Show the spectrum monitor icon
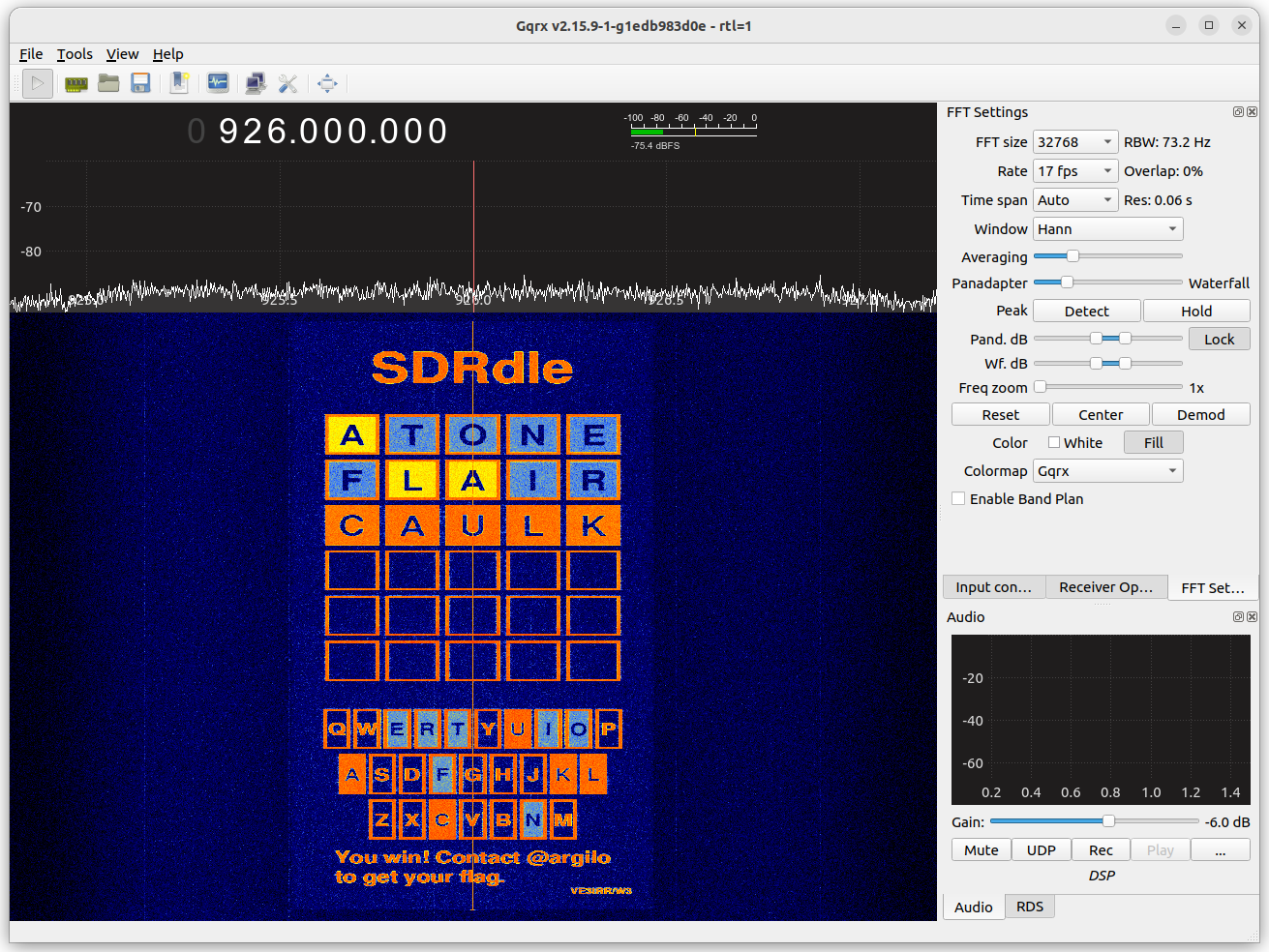The width and height of the screenshot is (1269, 952). pyautogui.click(x=218, y=83)
